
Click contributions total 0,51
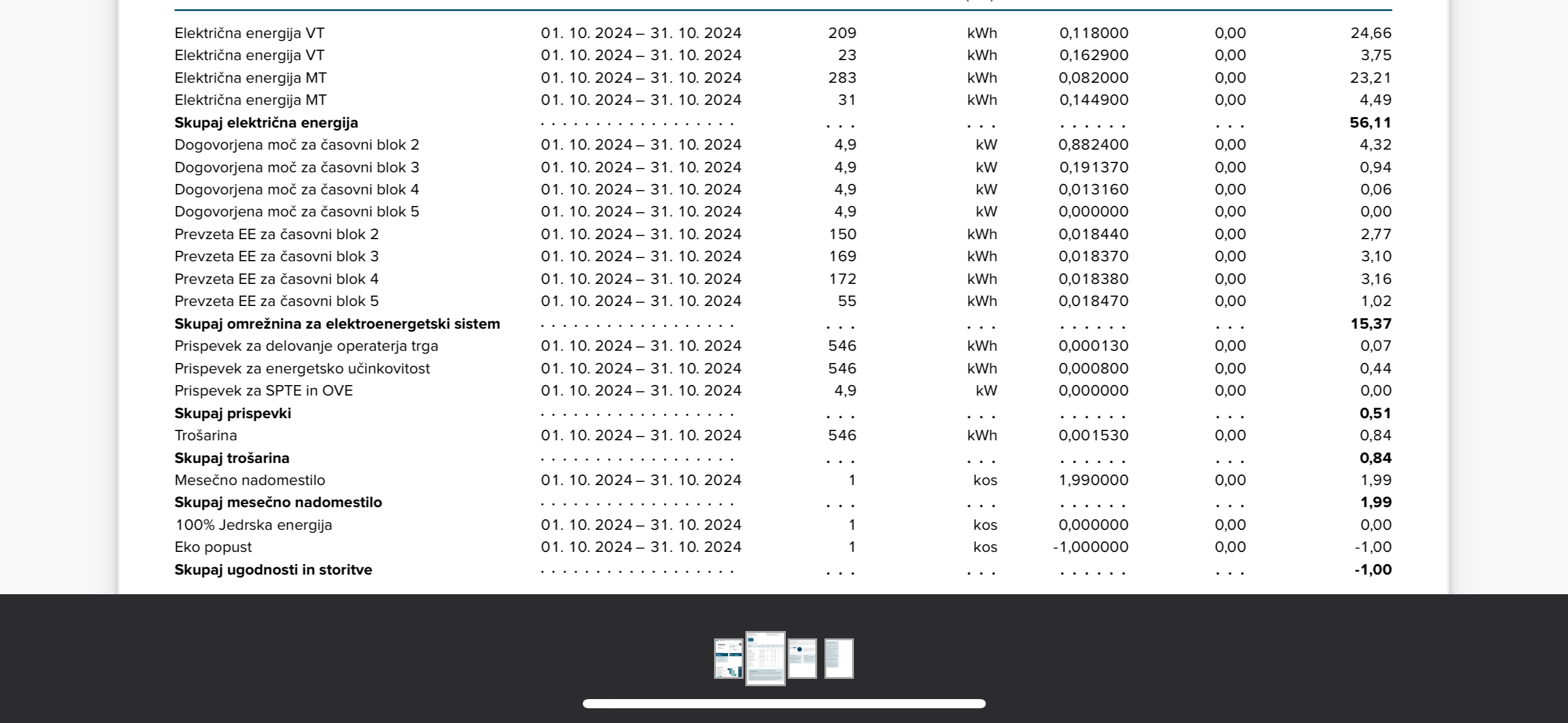click(1375, 413)
